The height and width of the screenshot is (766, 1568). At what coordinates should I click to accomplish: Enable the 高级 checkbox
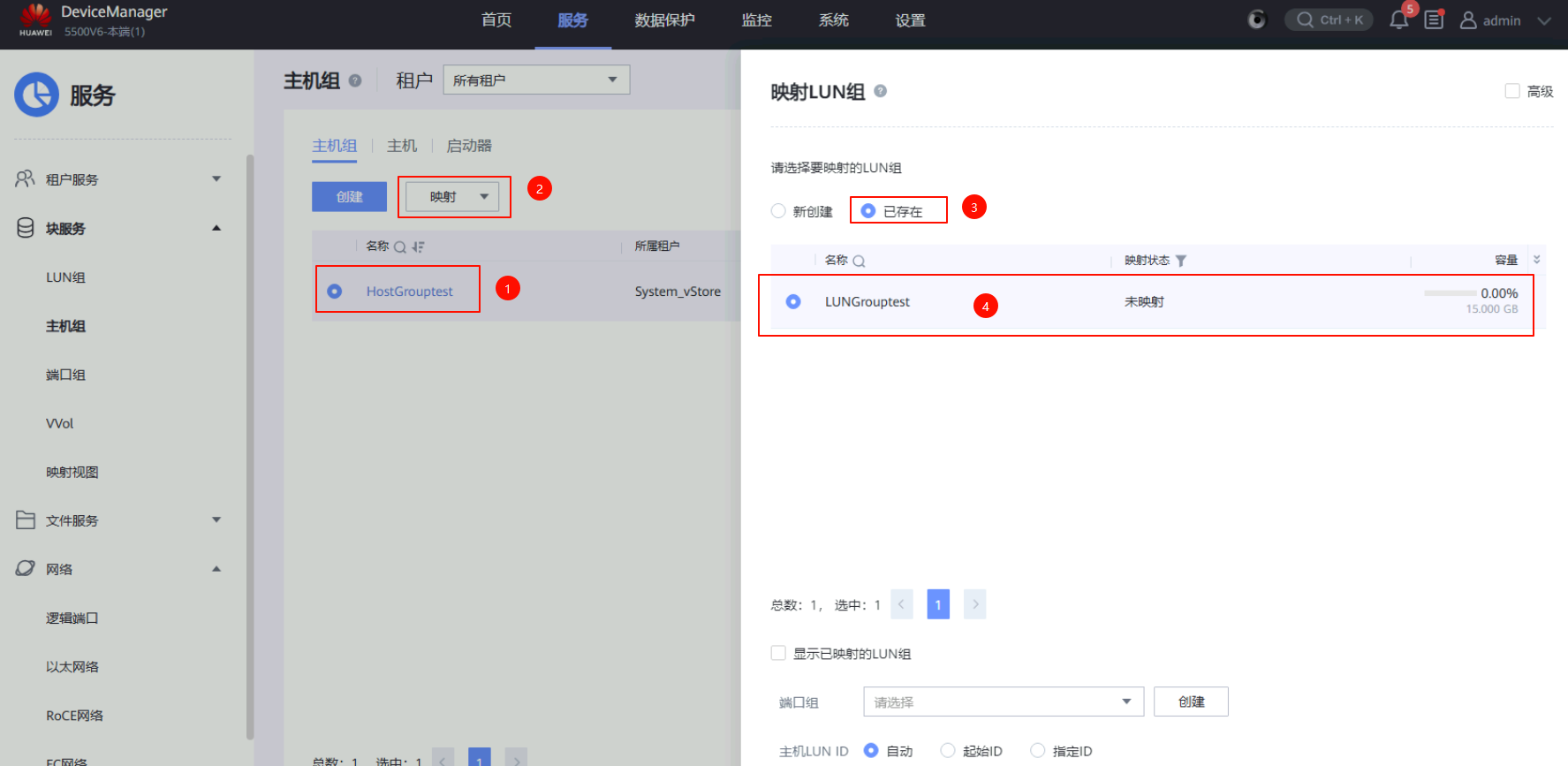tap(1512, 91)
